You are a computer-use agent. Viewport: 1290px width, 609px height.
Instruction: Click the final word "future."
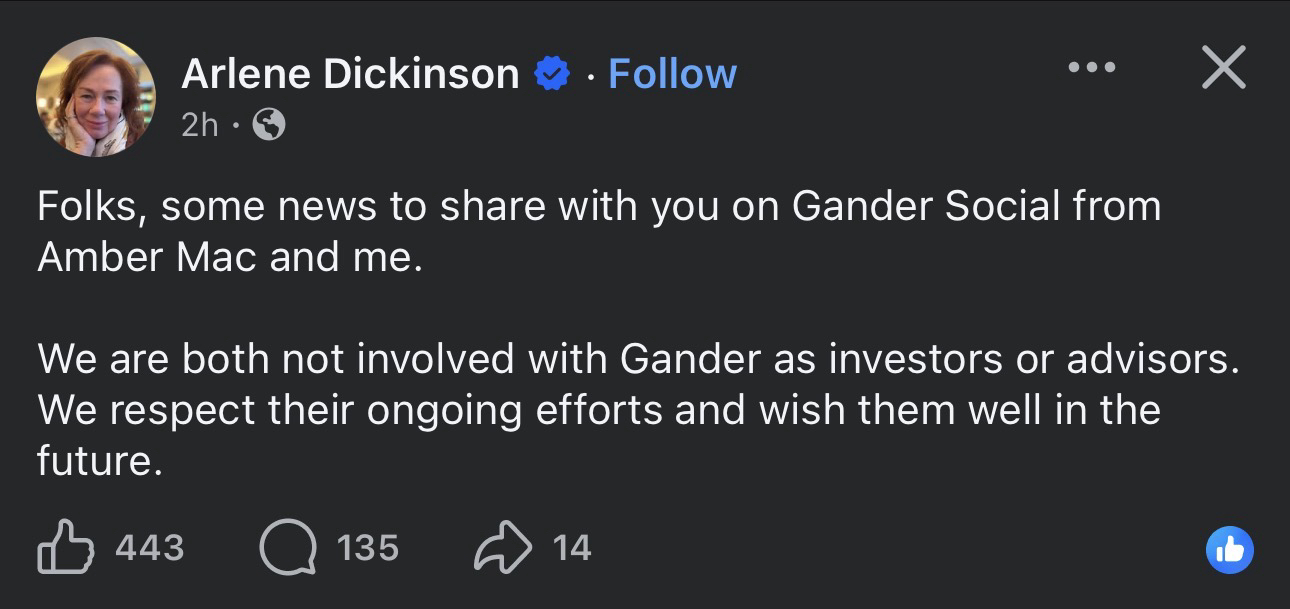tap(99, 461)
